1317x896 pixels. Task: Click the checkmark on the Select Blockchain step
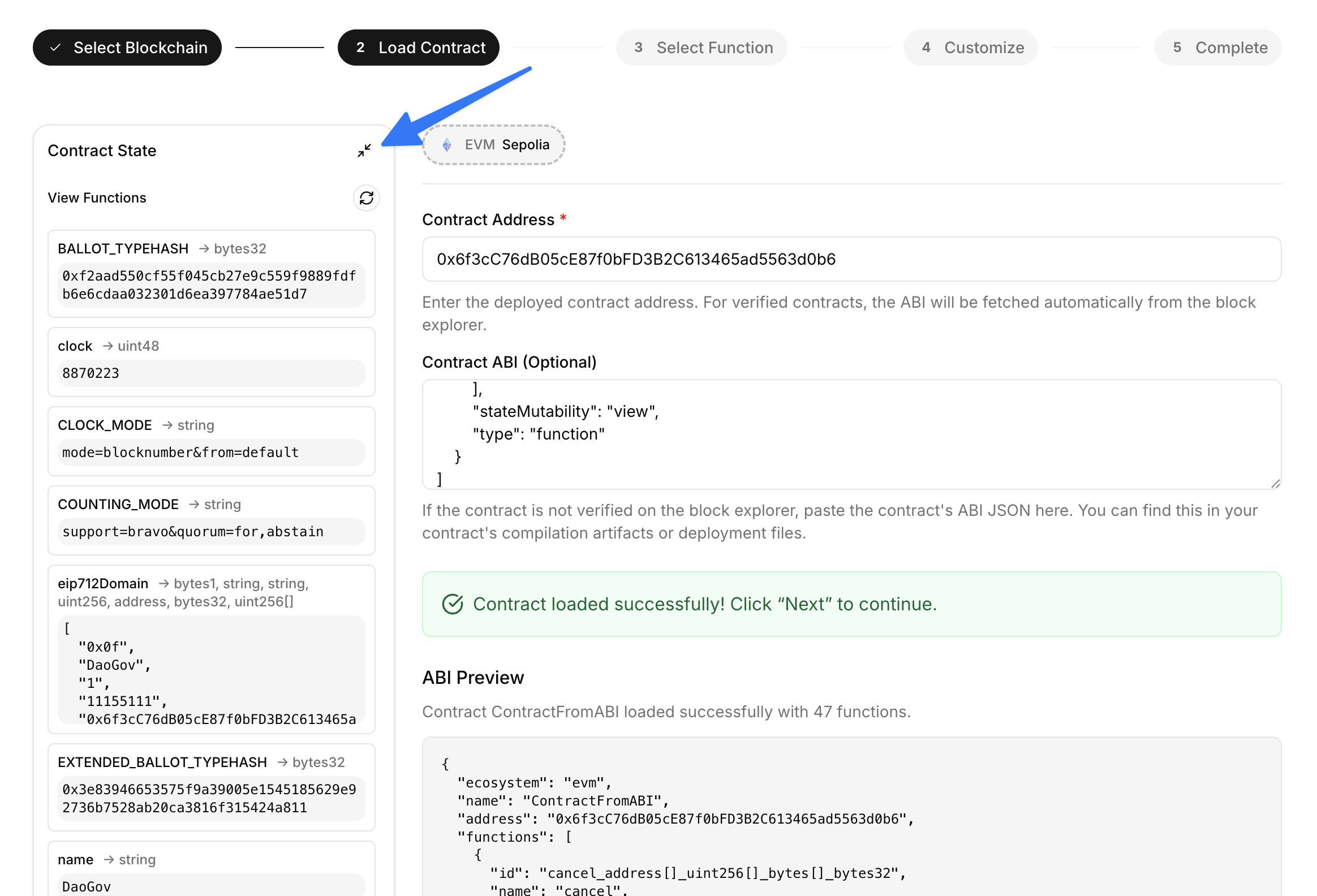55,47
